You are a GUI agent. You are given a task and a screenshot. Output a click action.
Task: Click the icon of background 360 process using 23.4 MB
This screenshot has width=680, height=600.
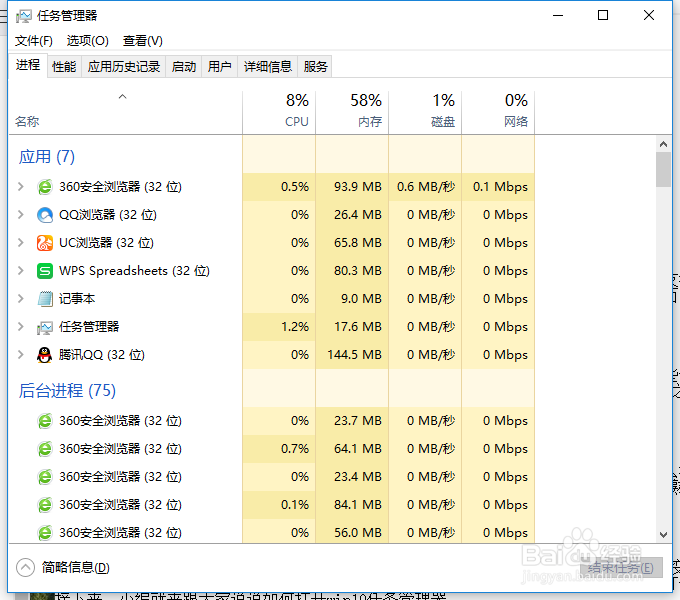[x=45, y=477]
